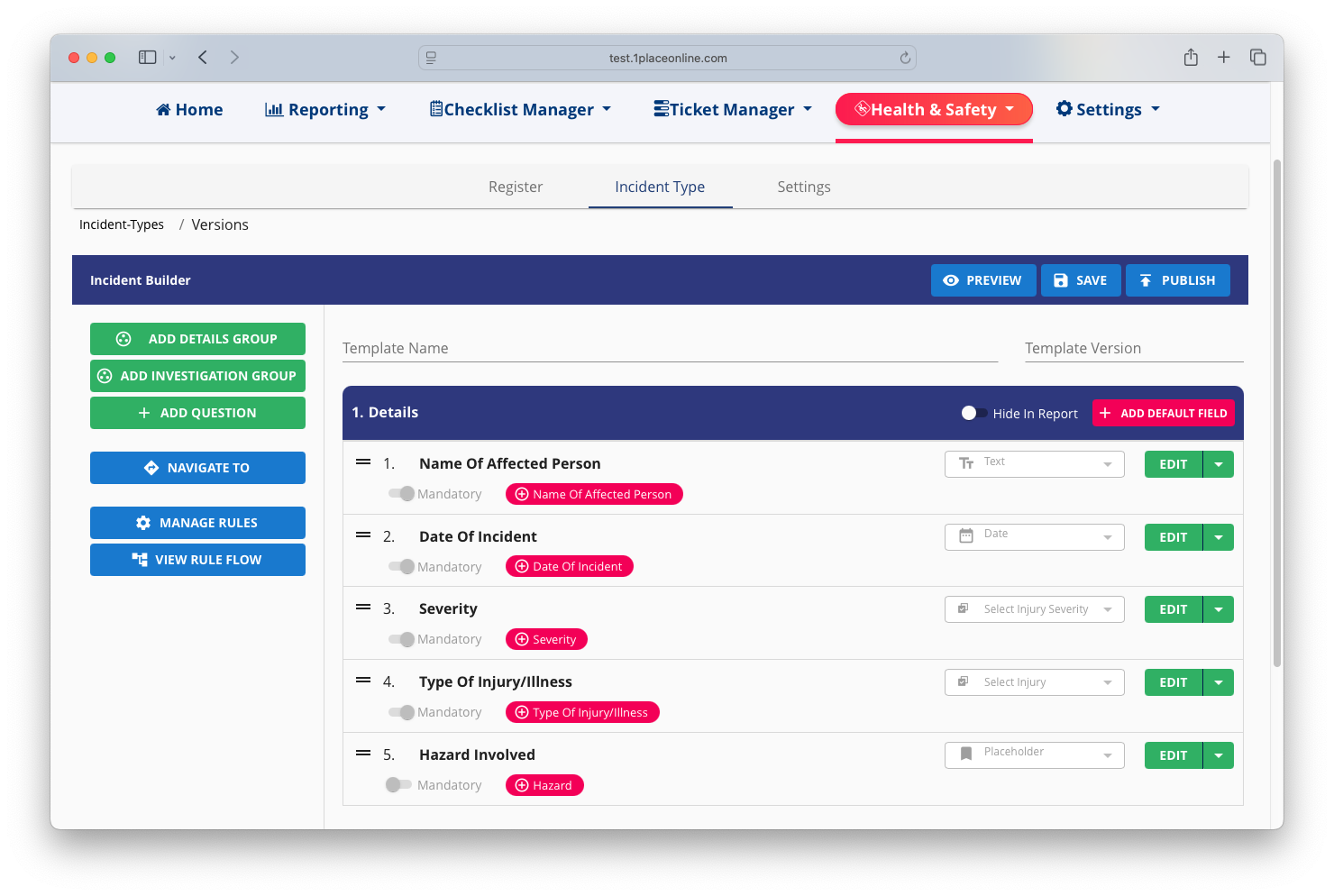Open the Text field type dropdown
Screen dimensions: 1334x896
(1034, 464)
